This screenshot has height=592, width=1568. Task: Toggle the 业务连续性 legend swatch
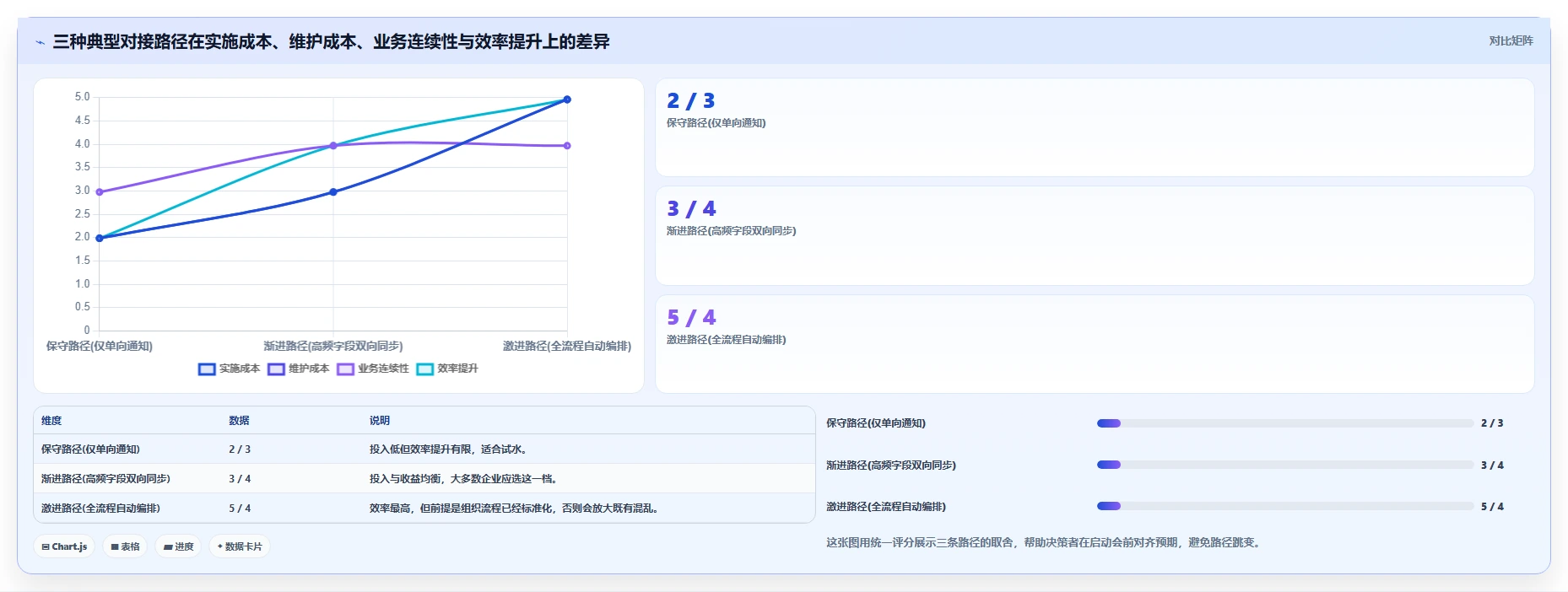tap(345, 369)
